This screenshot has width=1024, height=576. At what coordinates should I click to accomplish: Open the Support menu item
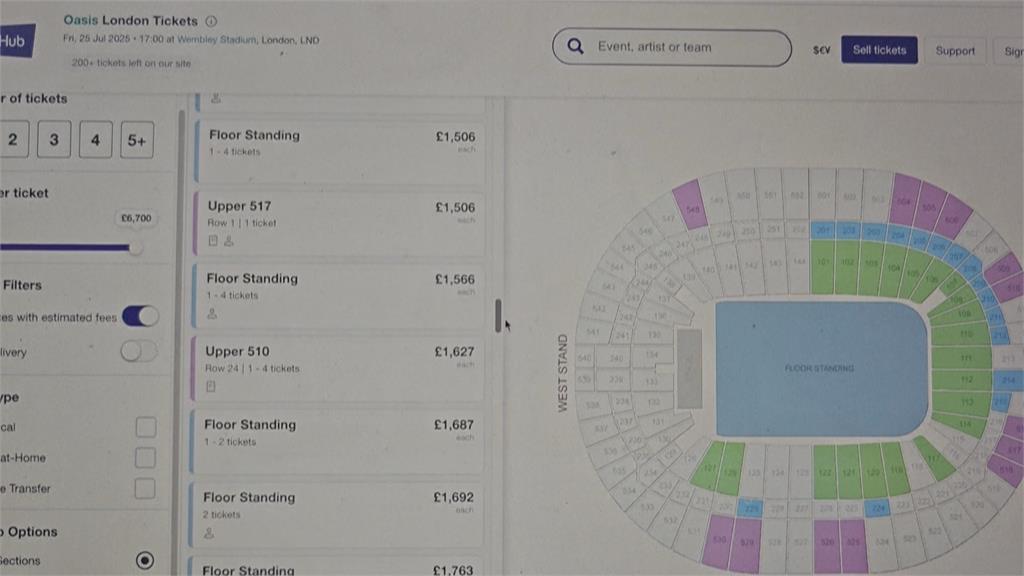(x=955, y=50)
